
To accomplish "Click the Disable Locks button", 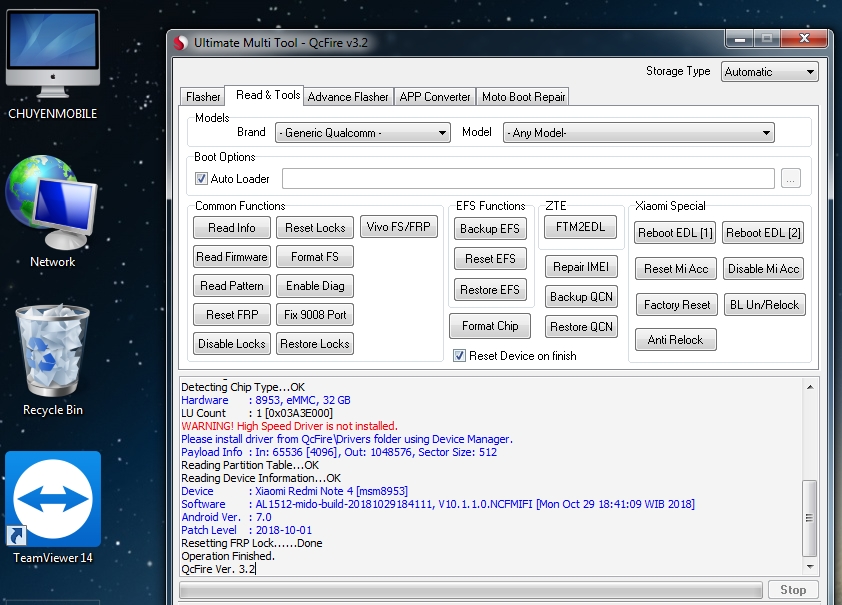I will click(x=231, y=344).
